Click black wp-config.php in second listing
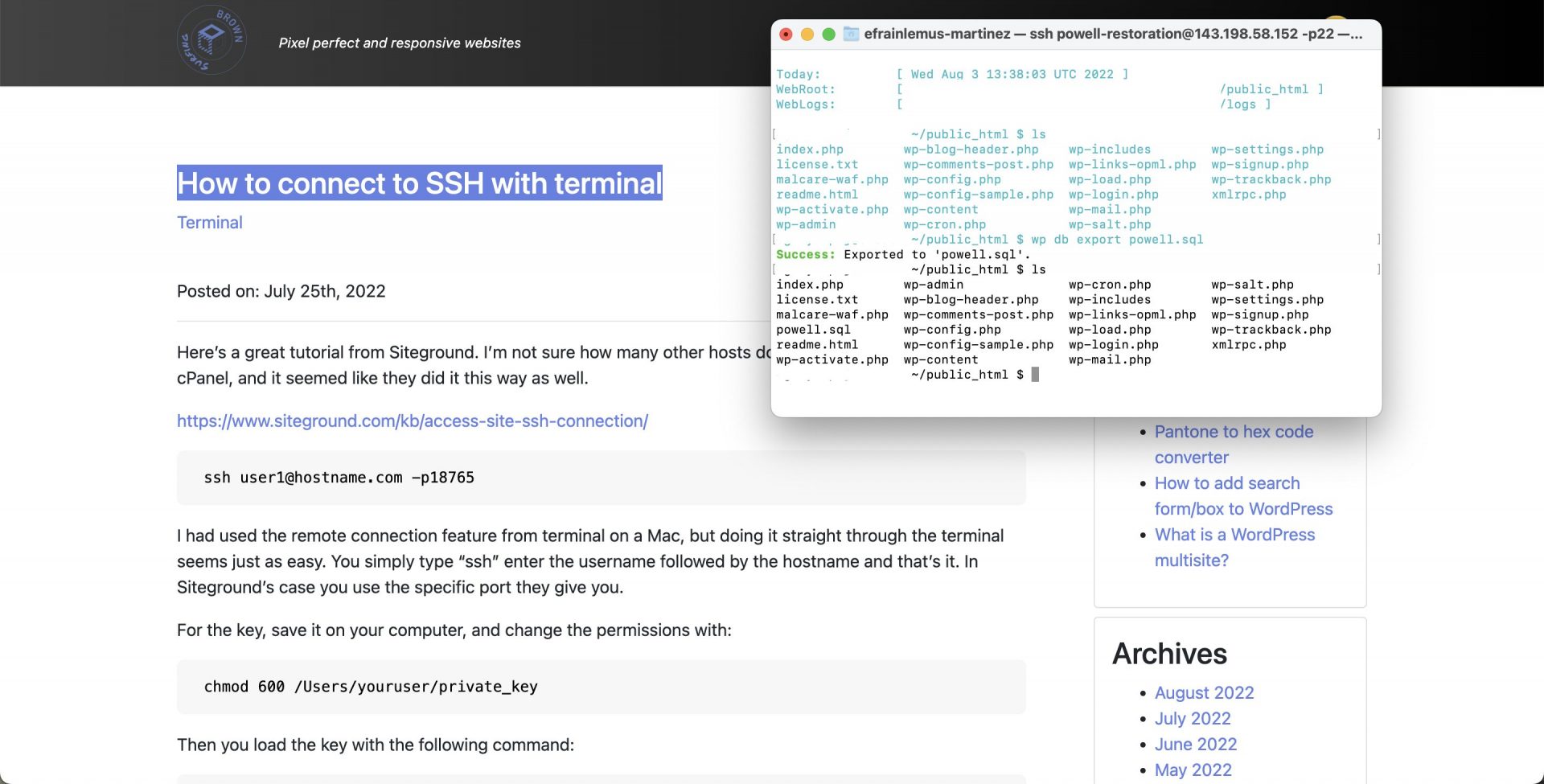Screen dimensions: 1544x784 [x=952, y=330]
